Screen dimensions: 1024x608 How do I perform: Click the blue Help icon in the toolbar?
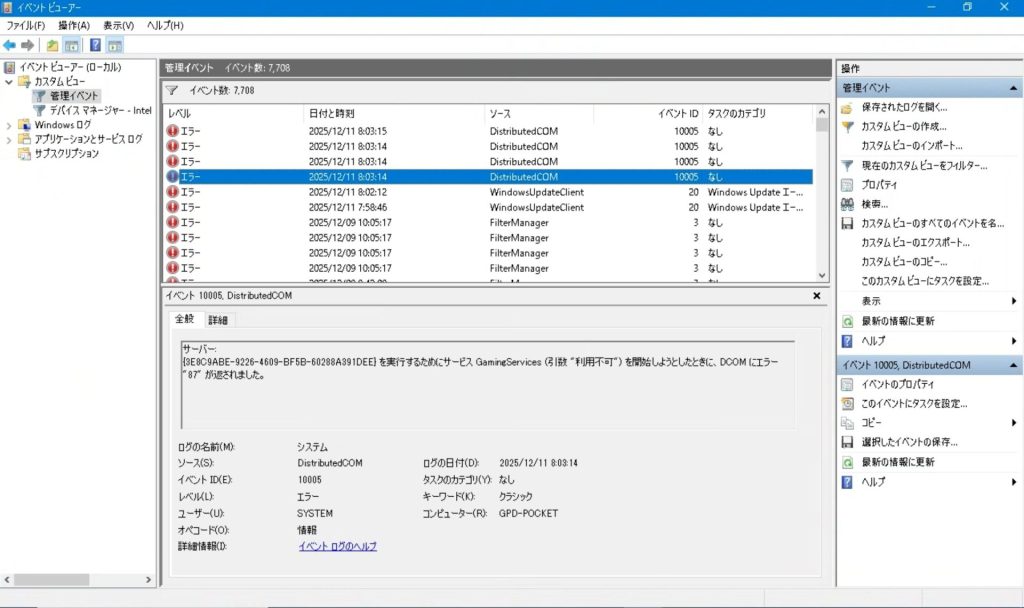pyautogui.click(x=95, y=45)
